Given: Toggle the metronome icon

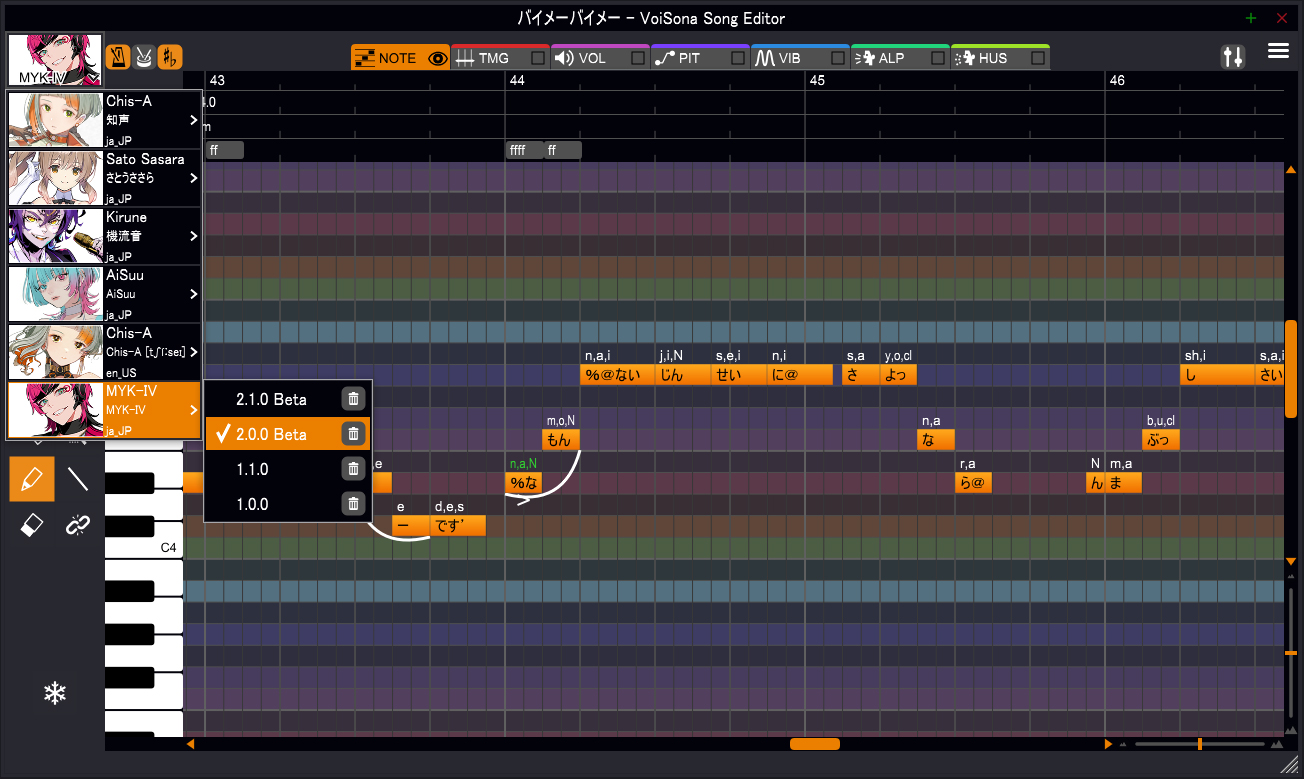Looking at the screenshot, I should tap(118, 57).
